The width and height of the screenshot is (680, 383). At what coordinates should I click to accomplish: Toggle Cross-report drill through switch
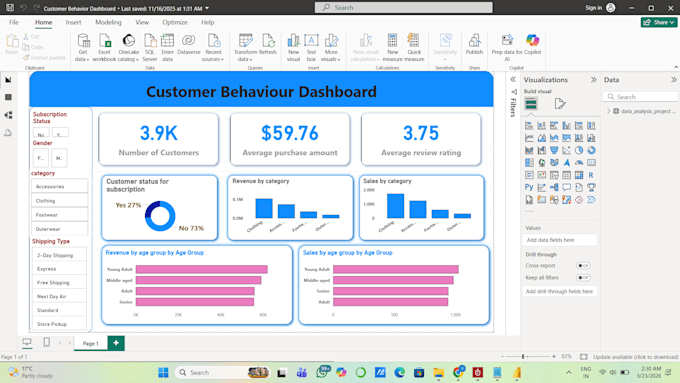[583, 265]
